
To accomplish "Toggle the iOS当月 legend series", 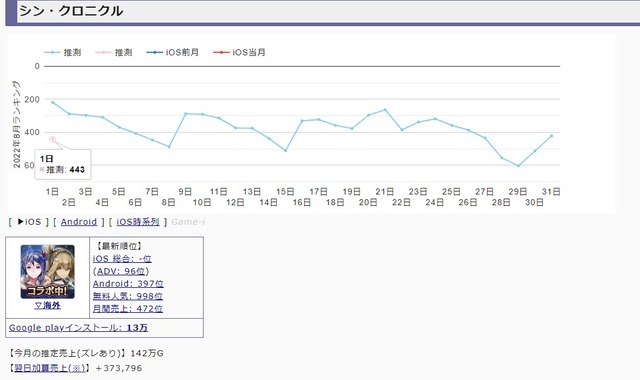I will [240, 53].
